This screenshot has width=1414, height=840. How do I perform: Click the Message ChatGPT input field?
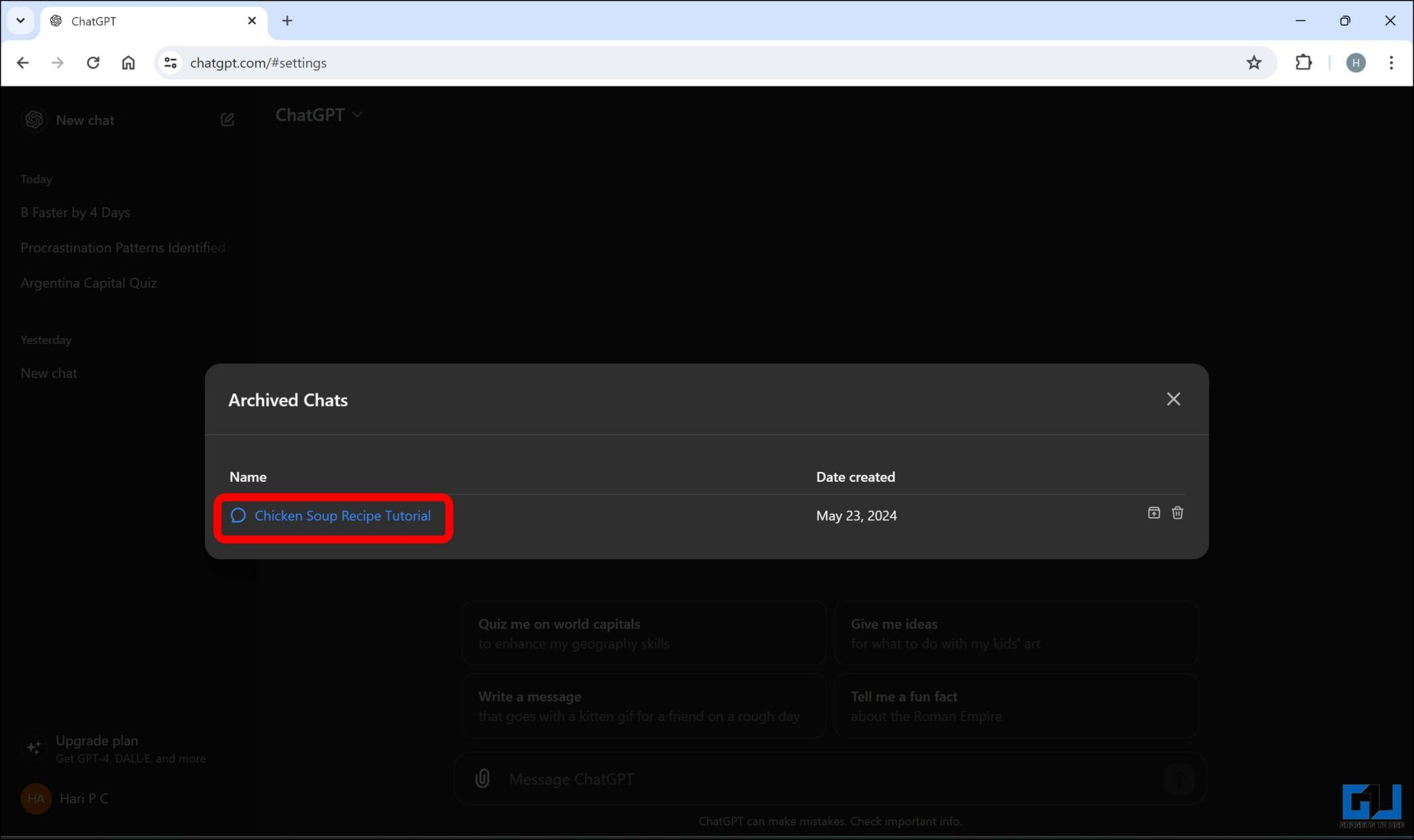[x=759, y=778]
